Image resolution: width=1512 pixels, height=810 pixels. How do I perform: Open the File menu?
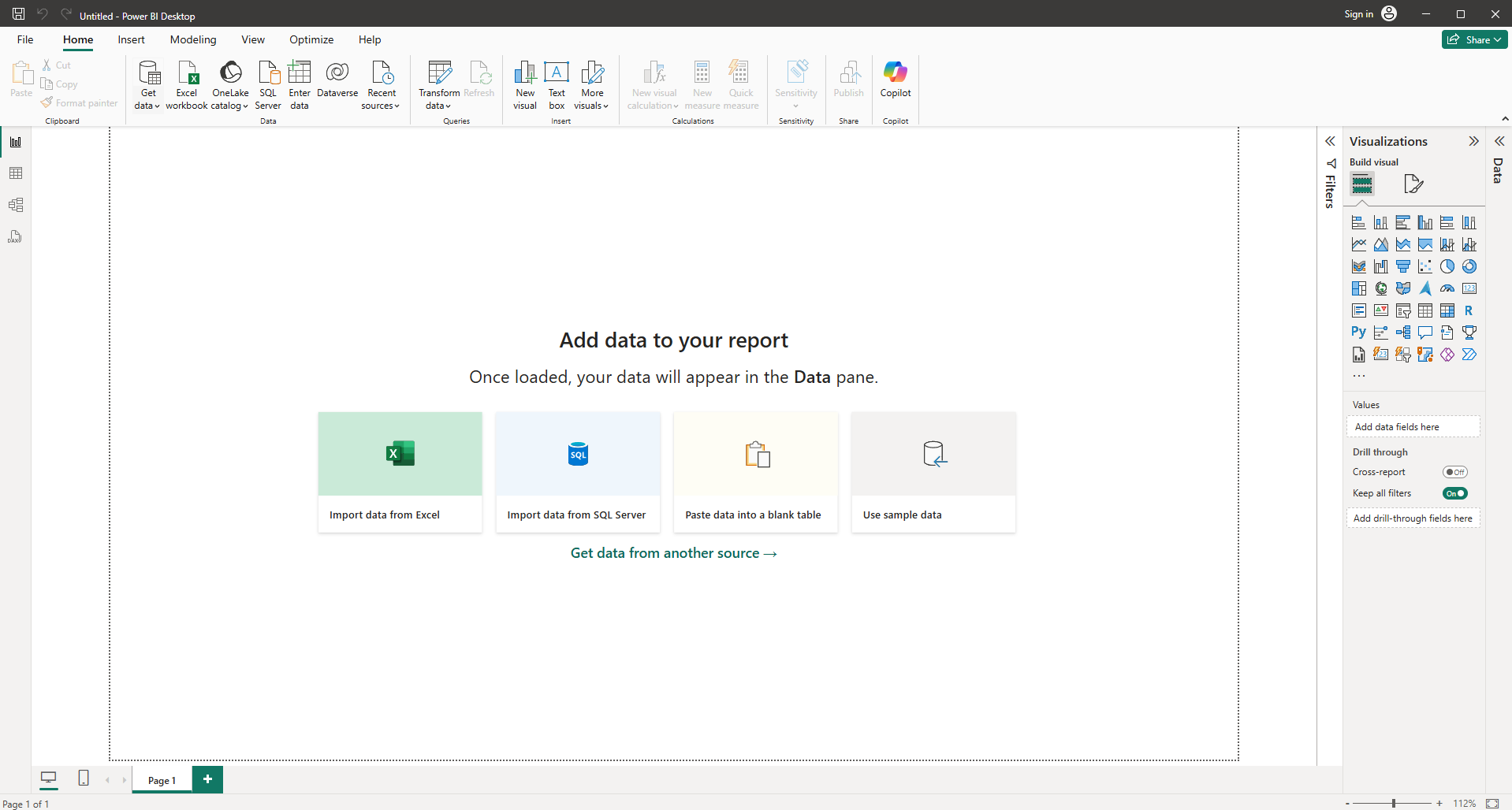tap(25, 39)
